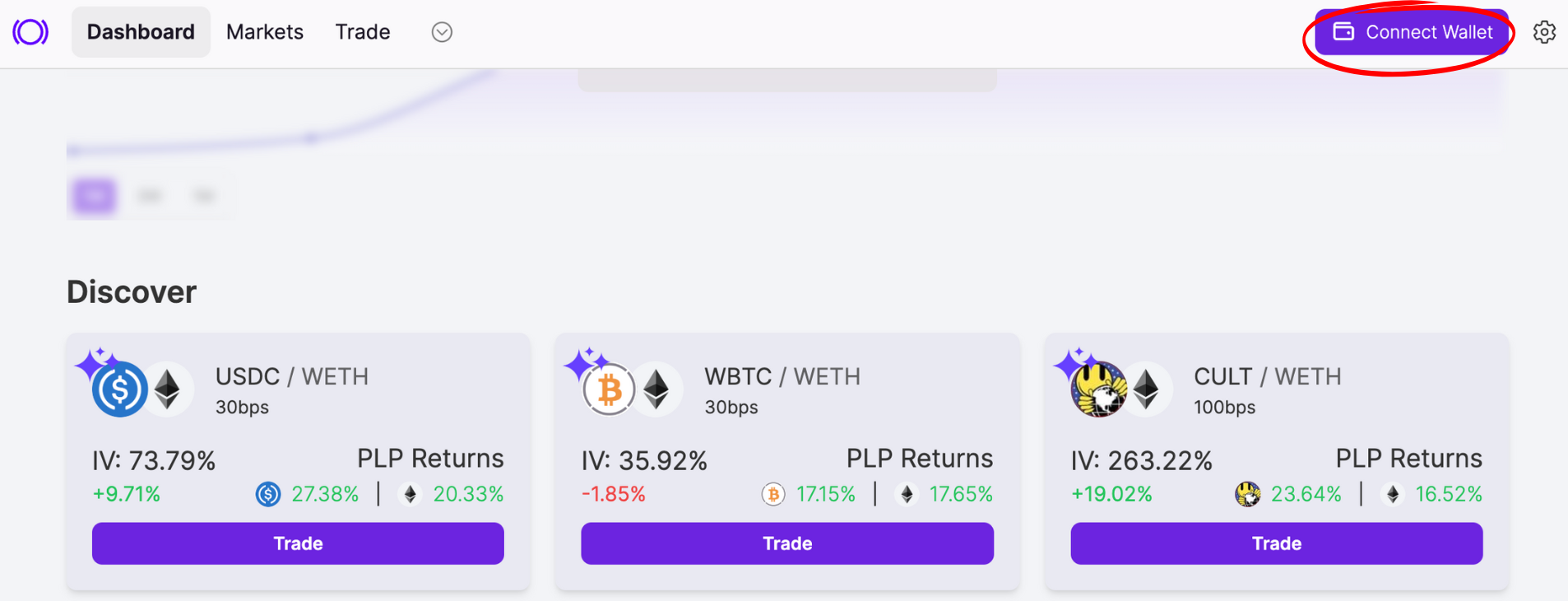The width and height of the screenshot is (1568, 601).
Task: Click the small CULT icon beside 23.64%
Action: [x=1247, y=494]
